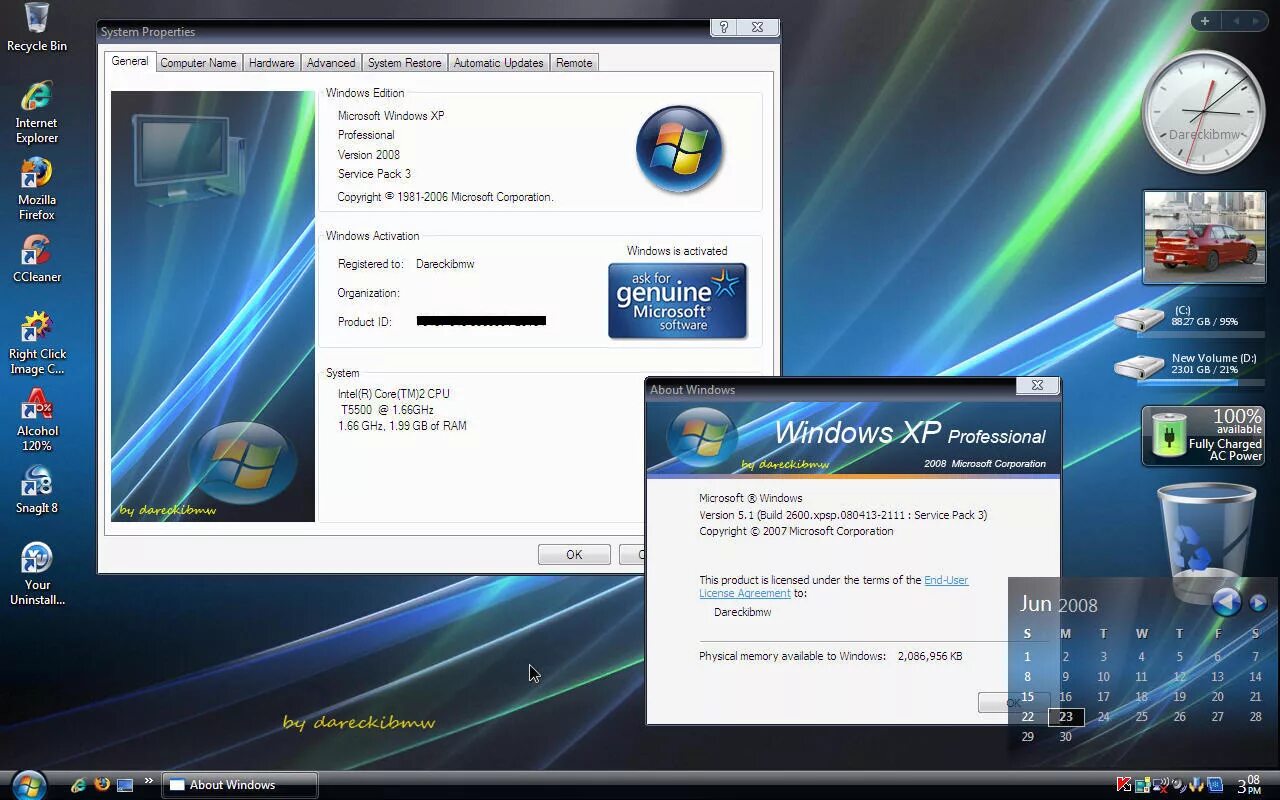Click the Jun 2008 calendar header

click(x=1058, y=604)
